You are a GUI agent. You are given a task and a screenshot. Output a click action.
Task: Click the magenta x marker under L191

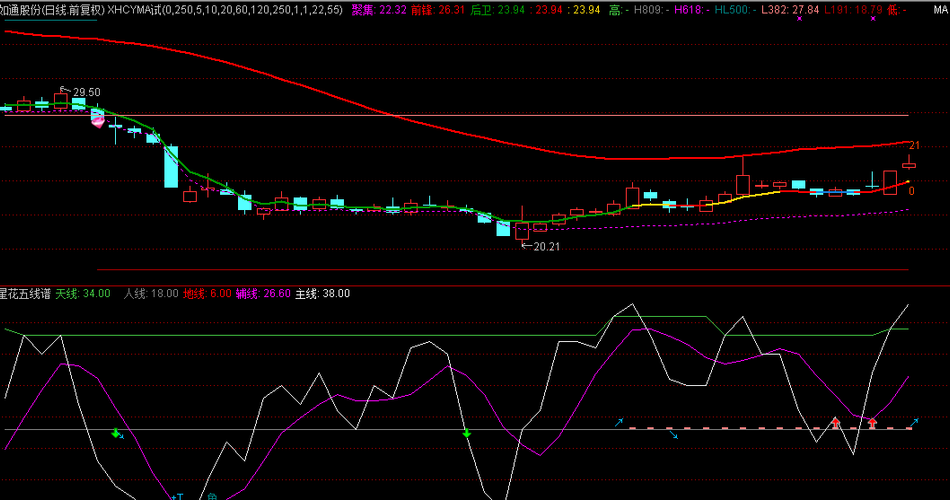coord(873,19)
